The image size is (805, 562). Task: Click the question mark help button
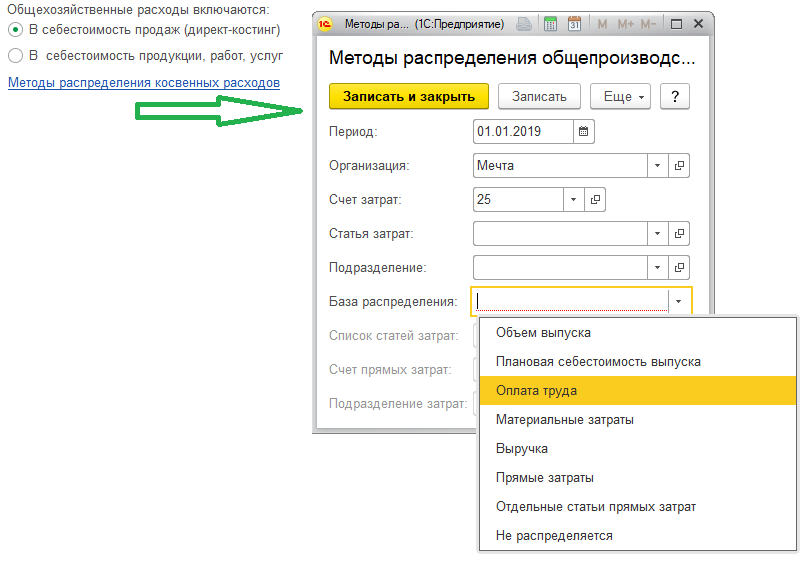(x=675, y=96)
